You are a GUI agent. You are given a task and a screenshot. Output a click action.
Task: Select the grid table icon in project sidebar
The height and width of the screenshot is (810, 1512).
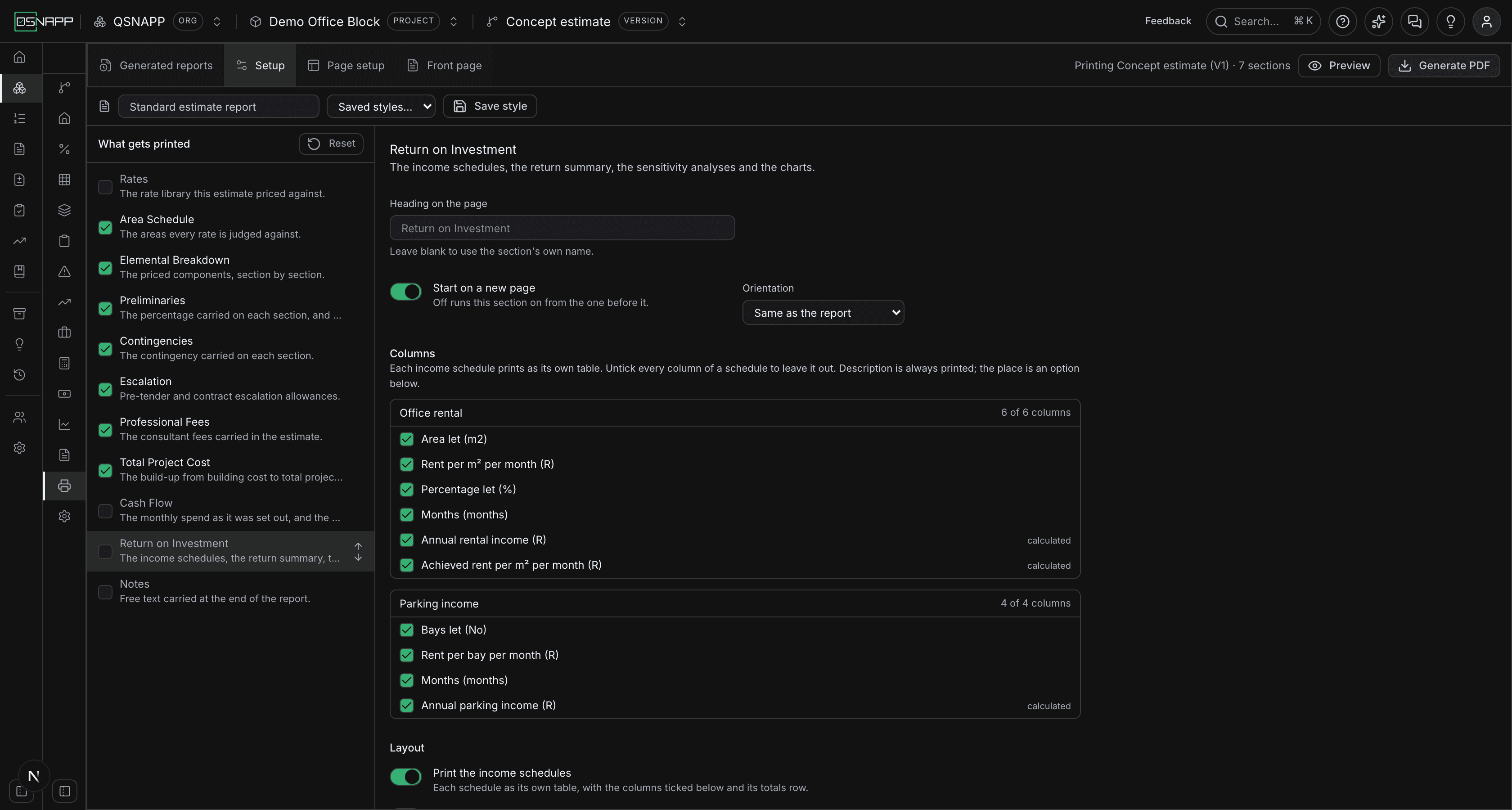64,180
